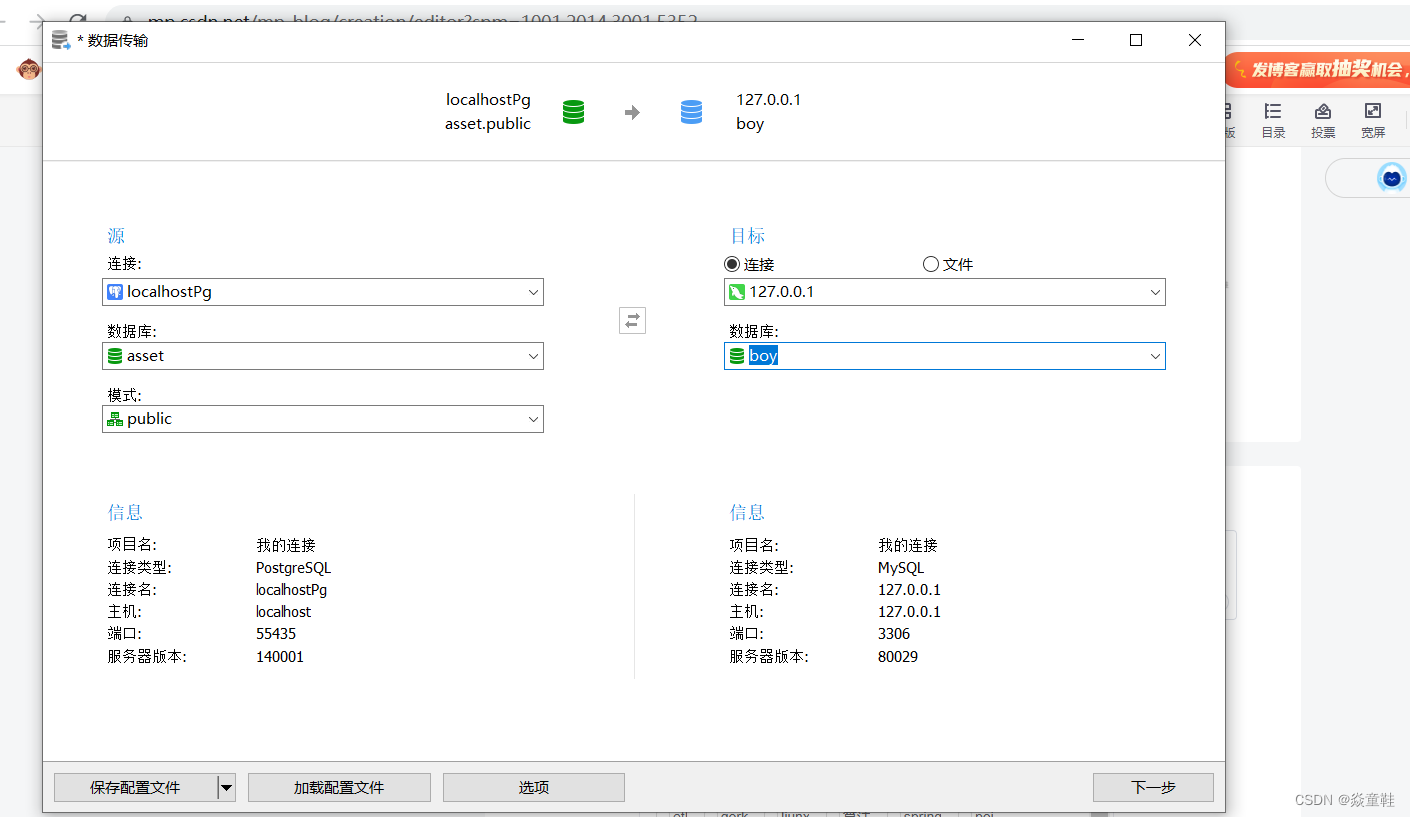Click the 投票 icon in browser toolbar
The image size is (1410, 817).
tap(1323, 112)
